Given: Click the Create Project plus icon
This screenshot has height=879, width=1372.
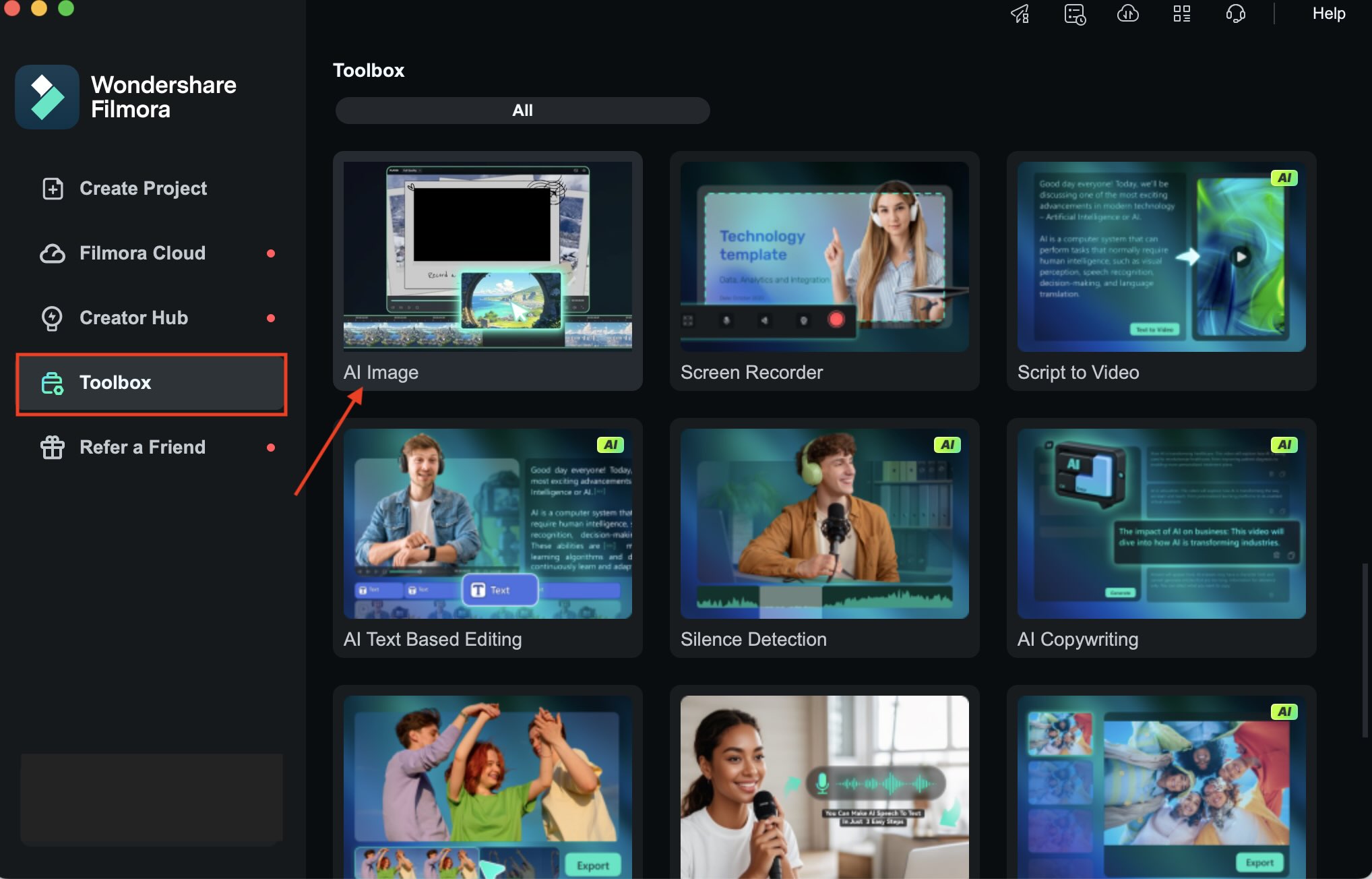Looking at the screenshot, I should (x=53, y=188).
